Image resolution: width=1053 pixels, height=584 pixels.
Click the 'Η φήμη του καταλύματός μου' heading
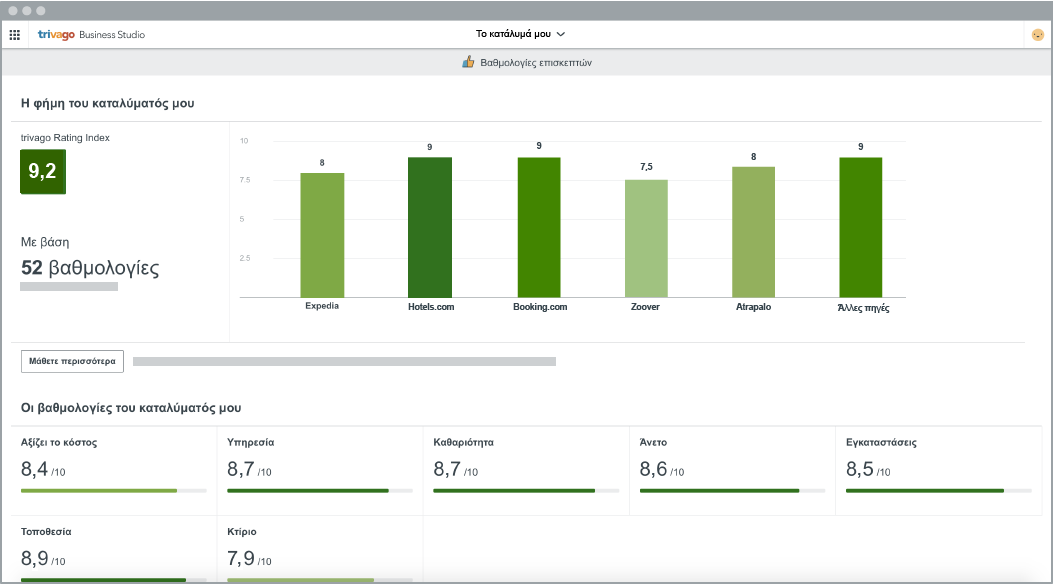107,103
